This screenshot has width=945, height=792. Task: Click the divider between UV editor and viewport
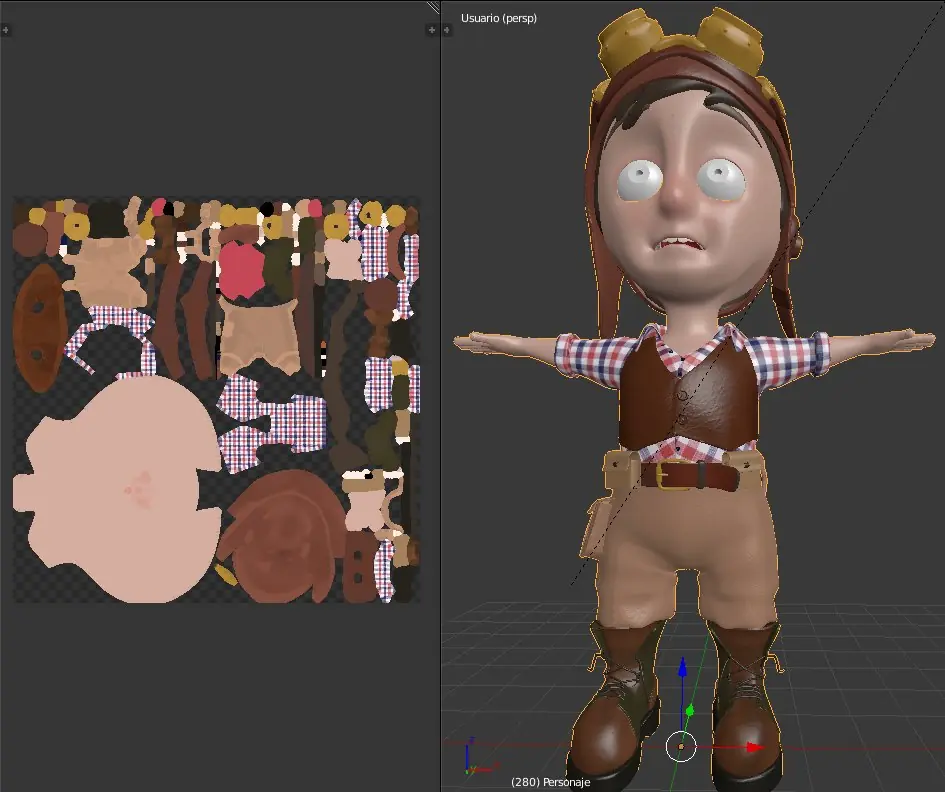(440, 400)
